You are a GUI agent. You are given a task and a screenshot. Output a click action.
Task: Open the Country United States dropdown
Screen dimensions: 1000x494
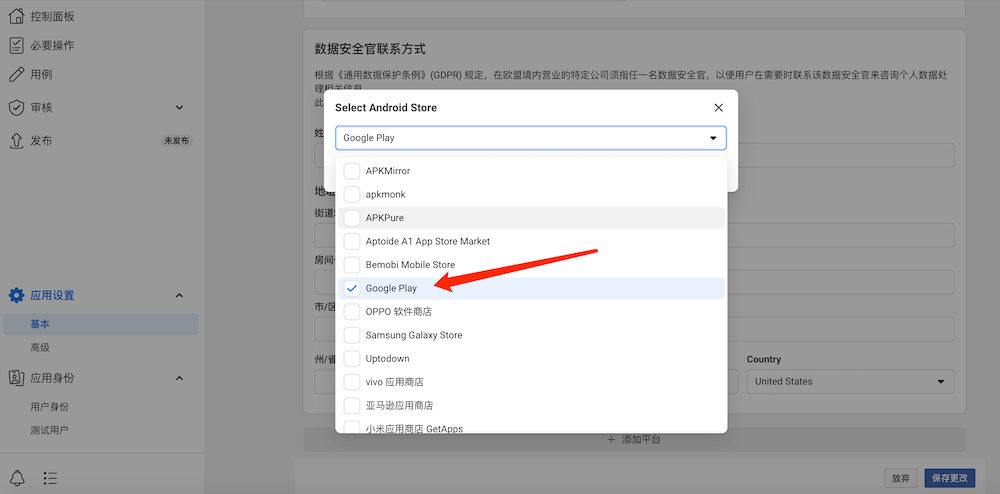pos(849,381)
